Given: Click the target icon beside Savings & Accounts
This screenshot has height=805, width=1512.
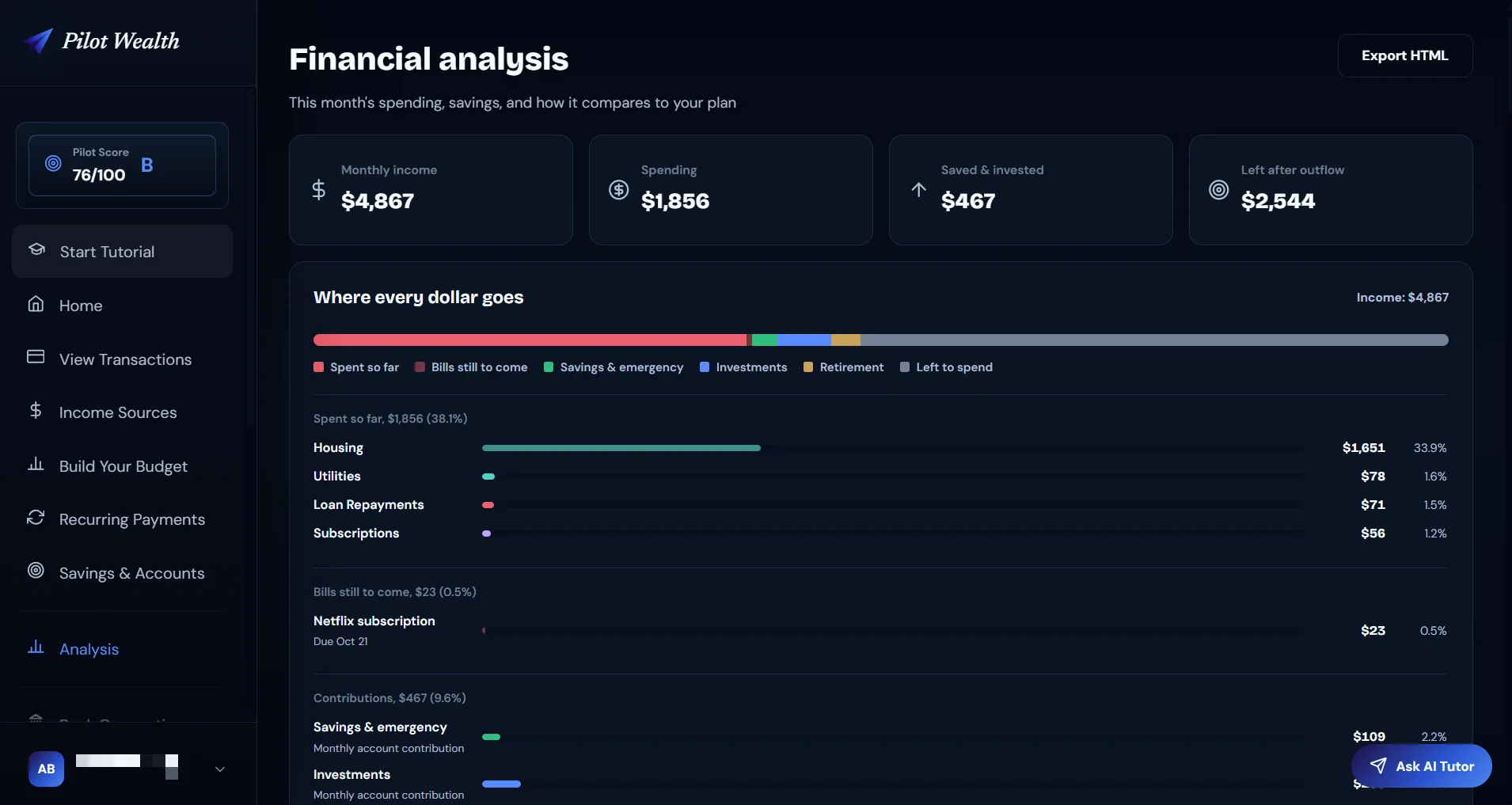Looking at the screenshot, I should pos(36,571).
